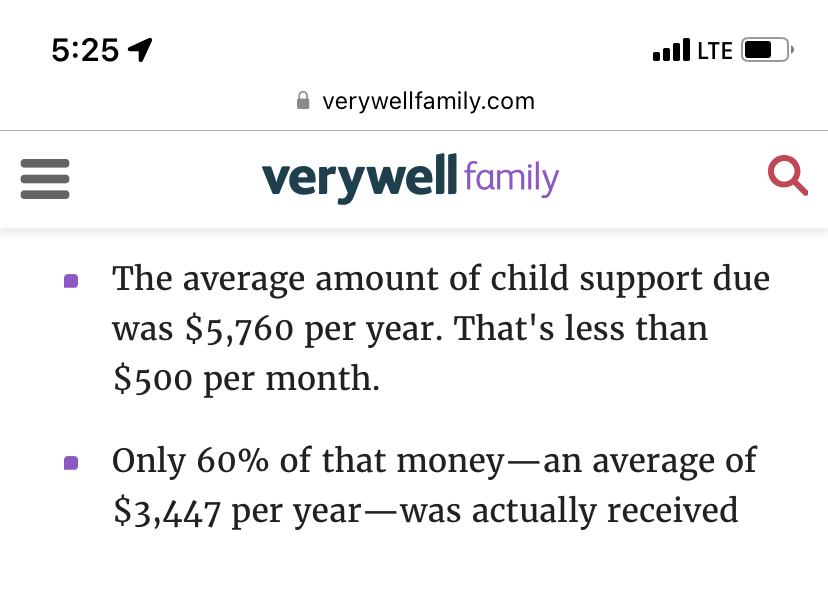Tap the 5:25 clock in status bar
This screenshot has width=828, height=594.
click(85, 50)
